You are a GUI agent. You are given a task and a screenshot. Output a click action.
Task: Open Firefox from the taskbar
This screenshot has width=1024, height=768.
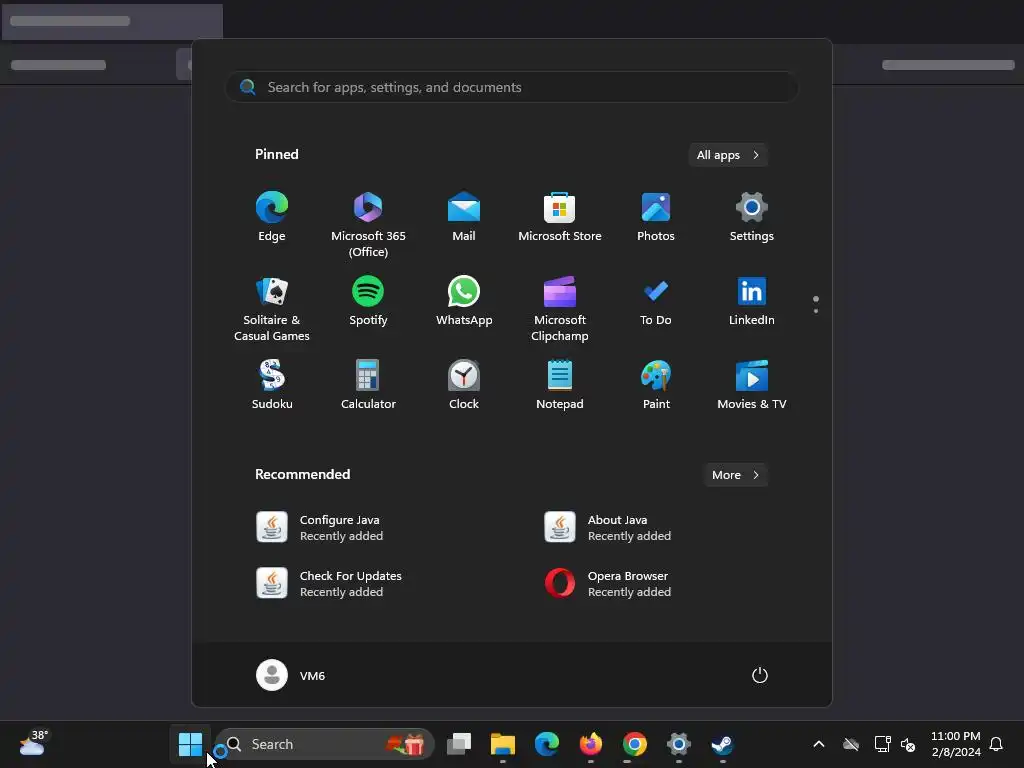click(591, 744)
